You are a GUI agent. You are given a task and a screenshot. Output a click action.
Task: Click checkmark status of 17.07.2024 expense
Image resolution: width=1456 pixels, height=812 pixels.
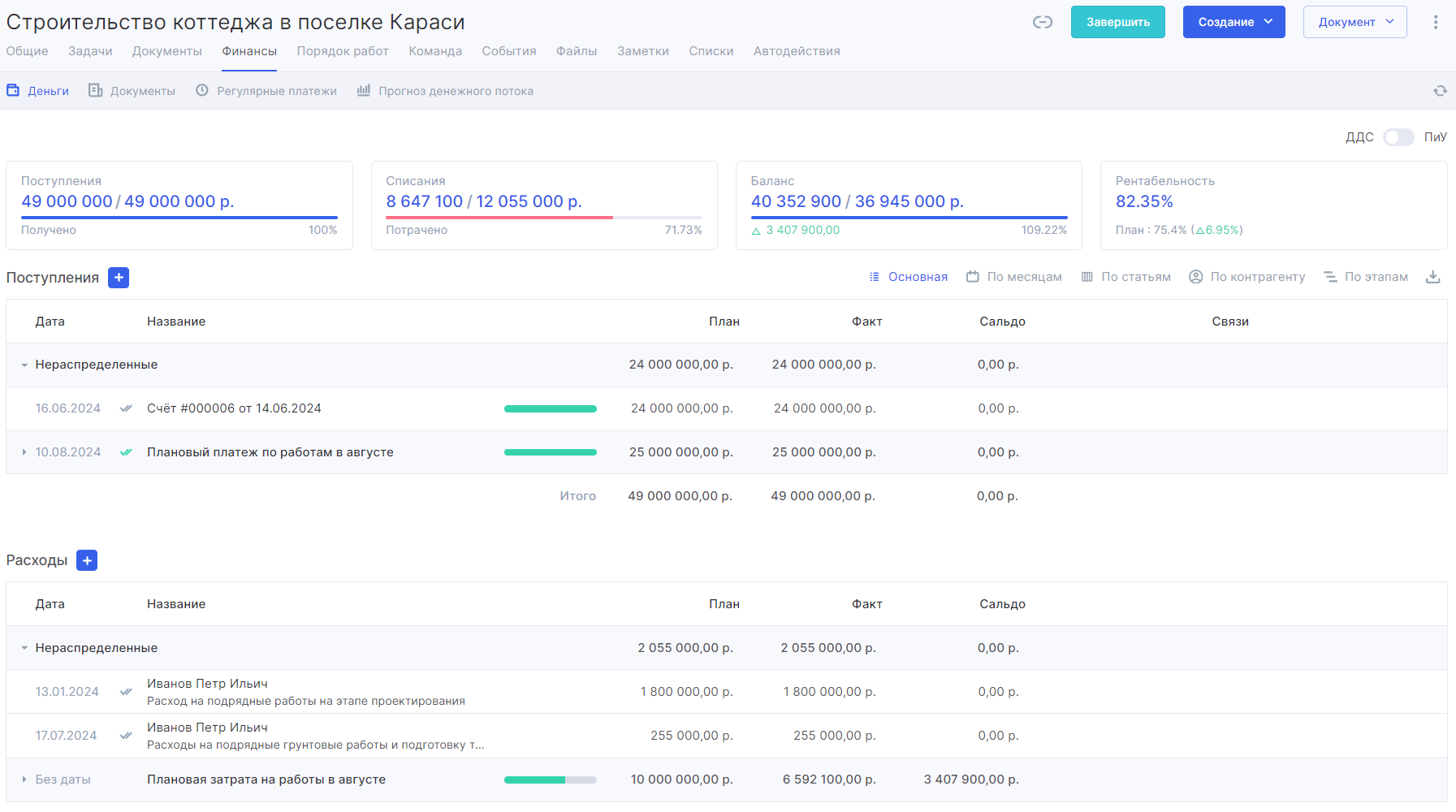coord(126,736)
